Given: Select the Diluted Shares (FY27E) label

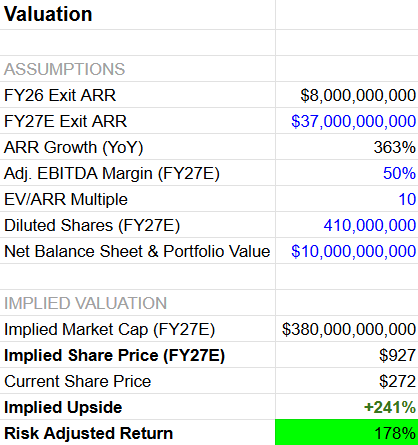Looking at the screenshot, I should click(x=92, y=226).
